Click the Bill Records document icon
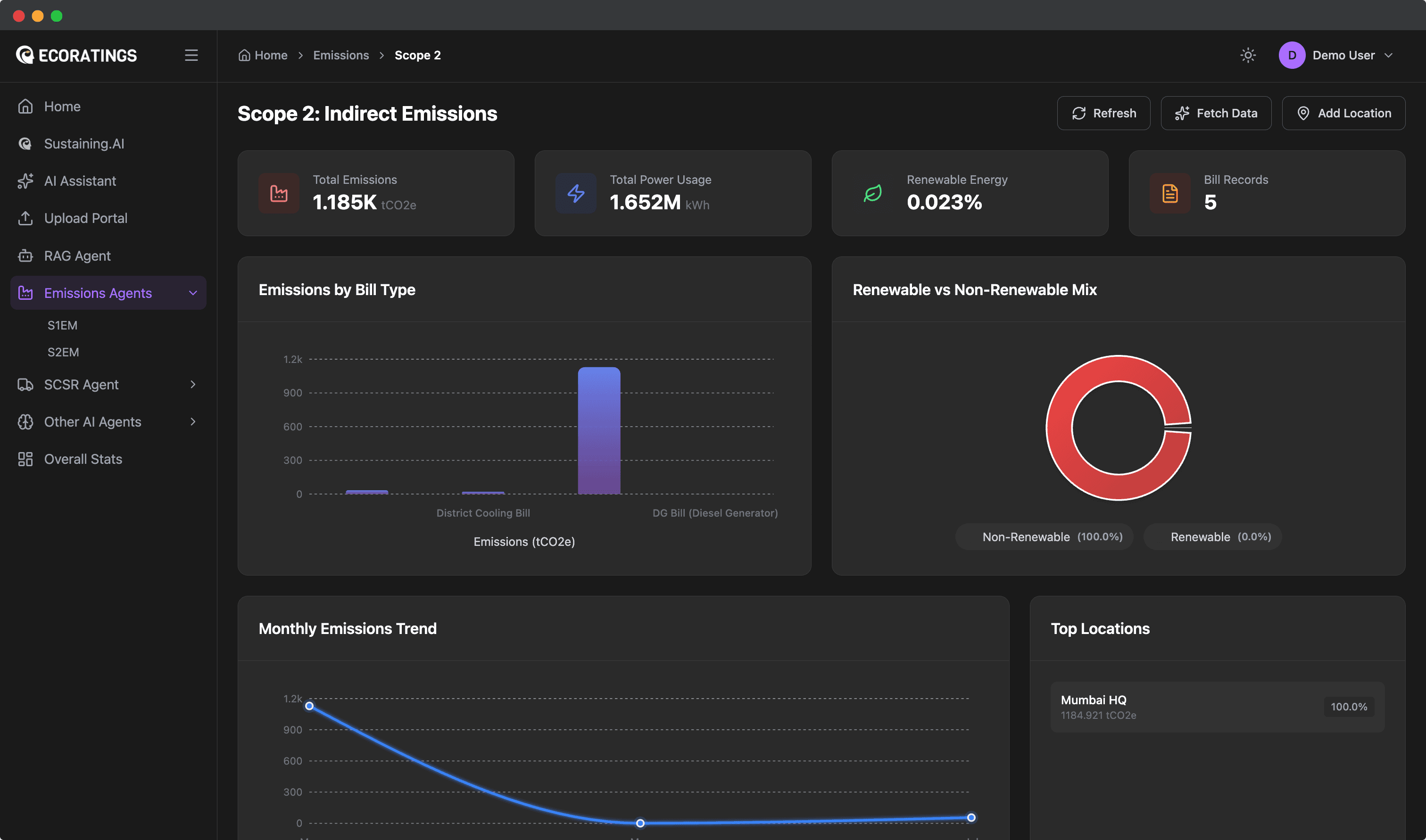Image resolution: width=1426 pixels, height=840 pixels. pyautogui.click(x=1169, y=194)
